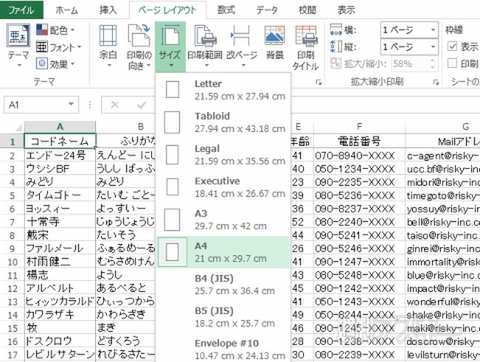The image size is (480, 362).
Task: Select Letter paper size
Action: (x=223, y=90)
